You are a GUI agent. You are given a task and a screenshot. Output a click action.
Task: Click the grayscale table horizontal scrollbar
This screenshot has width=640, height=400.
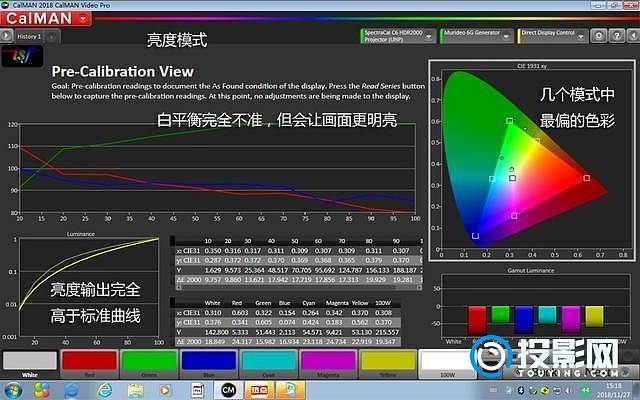[x=298, y=287]
